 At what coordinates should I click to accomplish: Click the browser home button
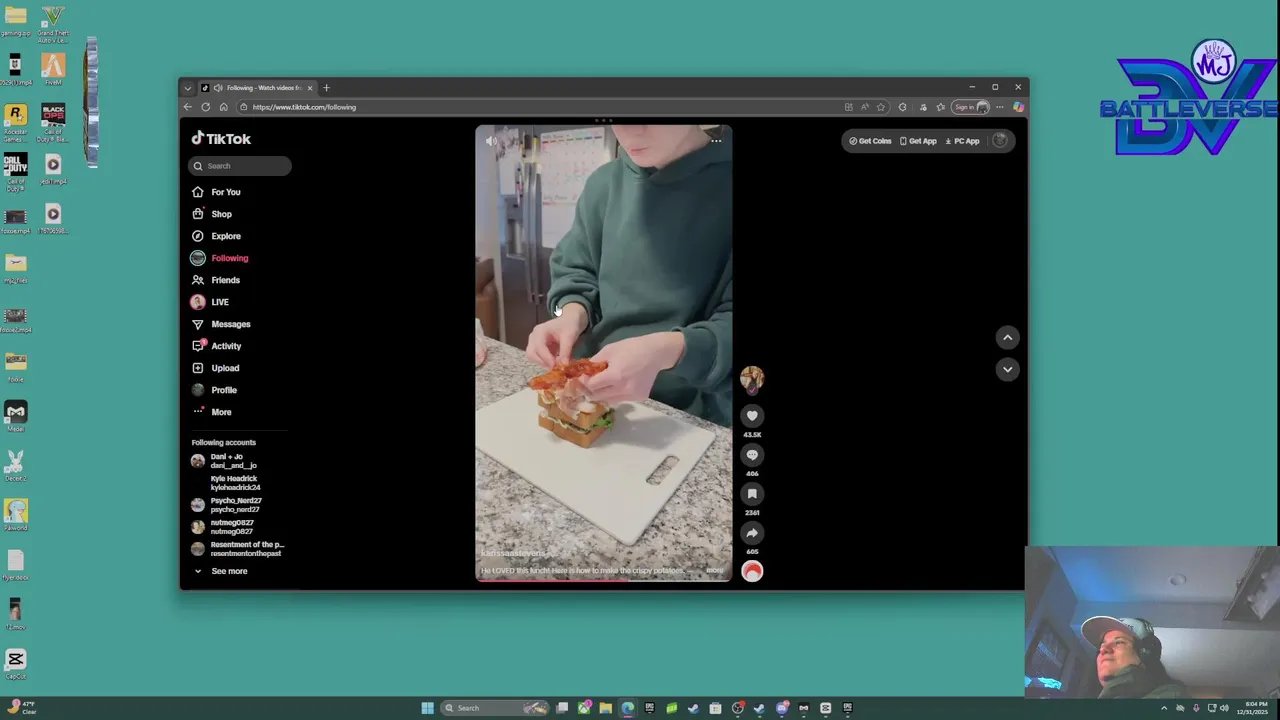[x=223, y=107]
